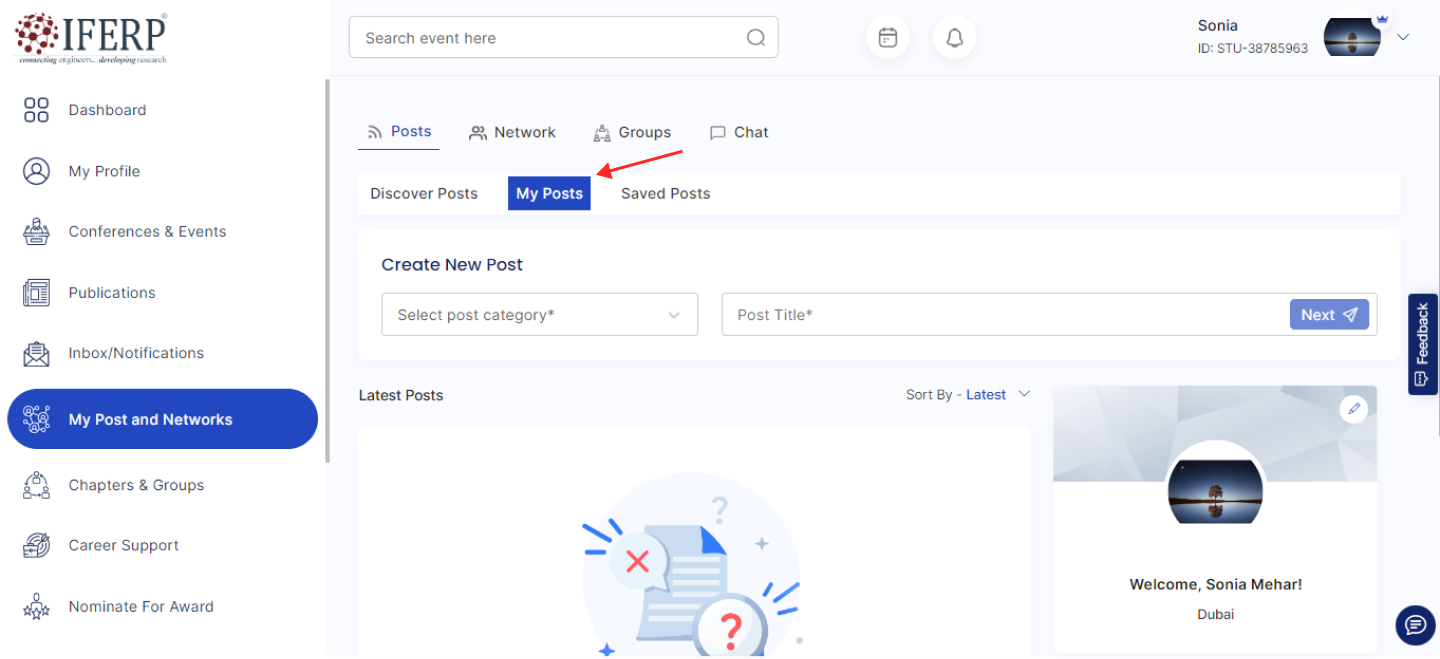
Task: Click the Publications sidebar icon
Action: point(36,293)
